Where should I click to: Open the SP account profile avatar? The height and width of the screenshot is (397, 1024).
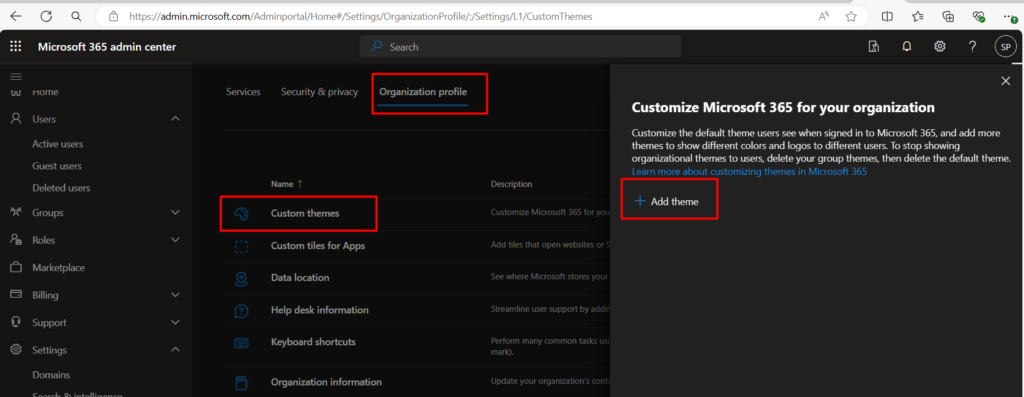pos(1005,46)
